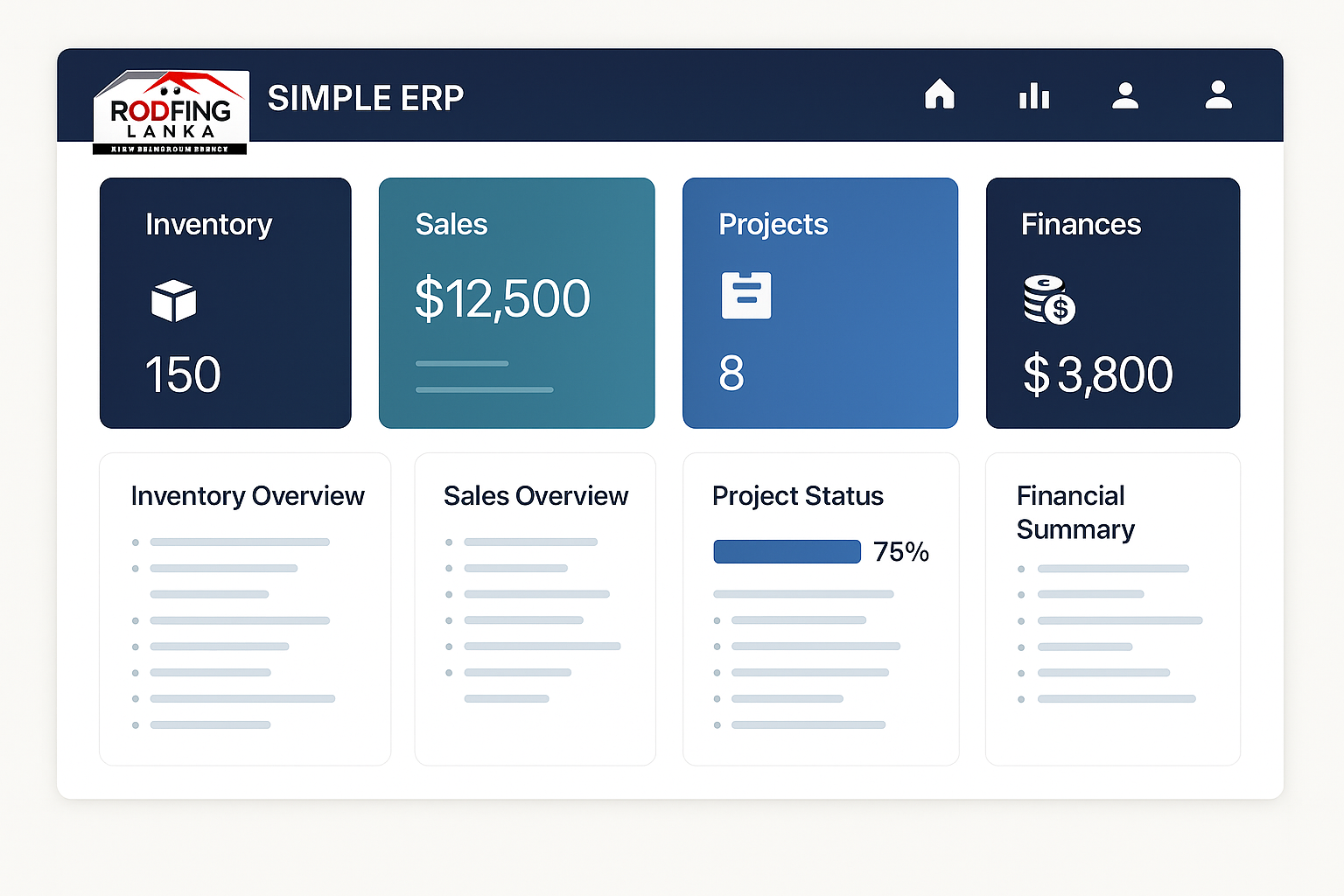Select the Sales Overview heading
The width and height of the screenshot is (1344, 896).
[535, 496]
